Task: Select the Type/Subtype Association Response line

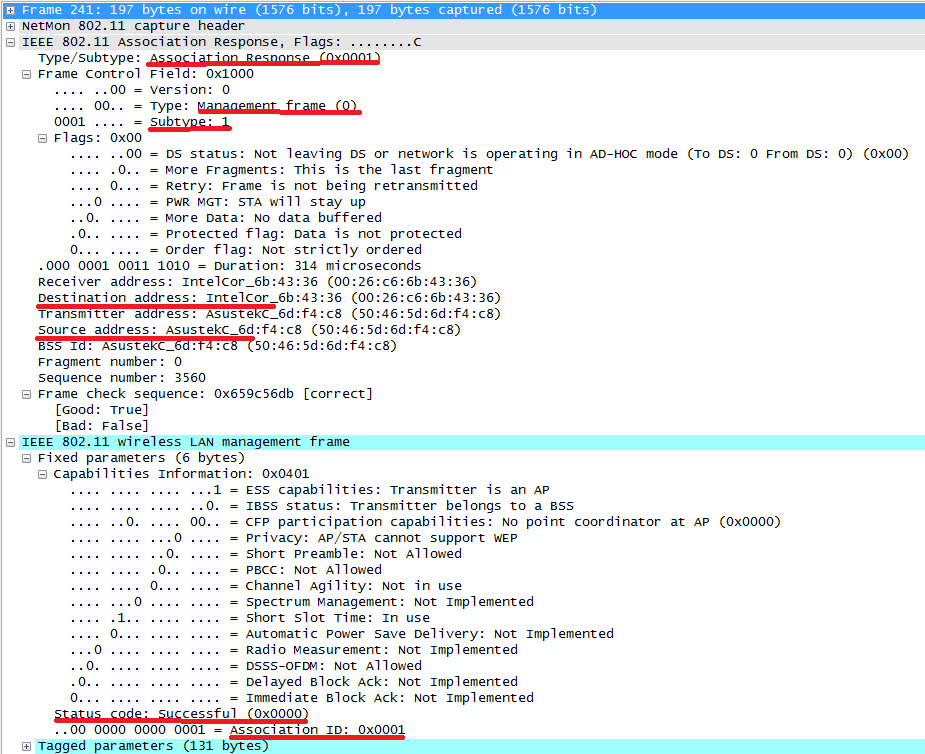Action: [x=208, y=58]
